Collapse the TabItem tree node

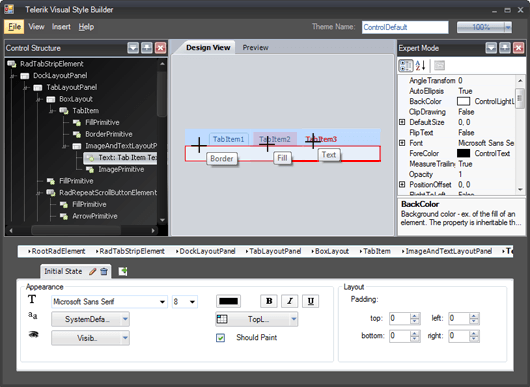point(52,111)
